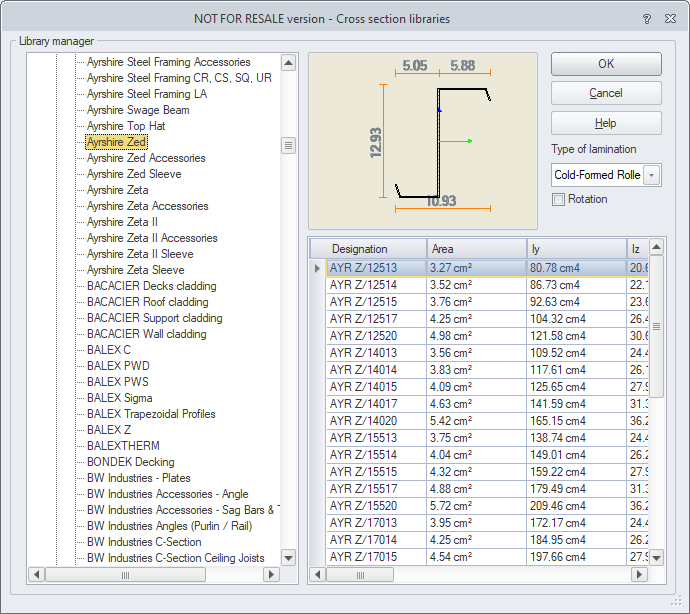Screen dimensions: 690x614
Task: Click the Z cross-section preview image
Action: [x=423, y=141]
